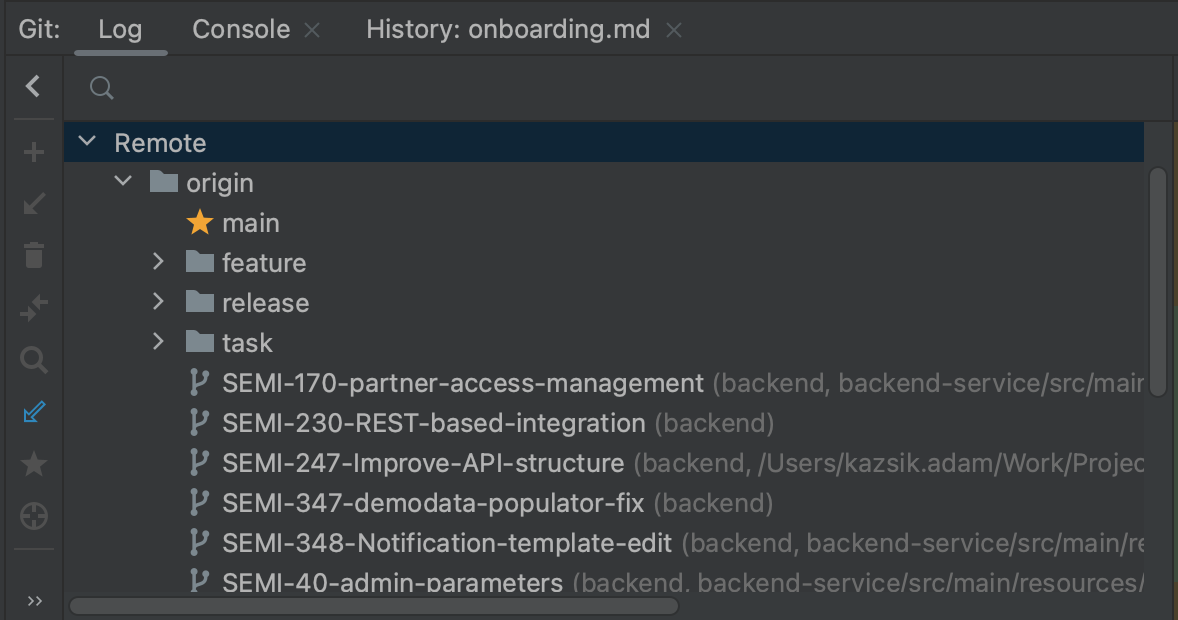Viewport: 1178px width, 620px height.
Task: Select the blue edit pencil icon
Action: [x=33, y=411]
